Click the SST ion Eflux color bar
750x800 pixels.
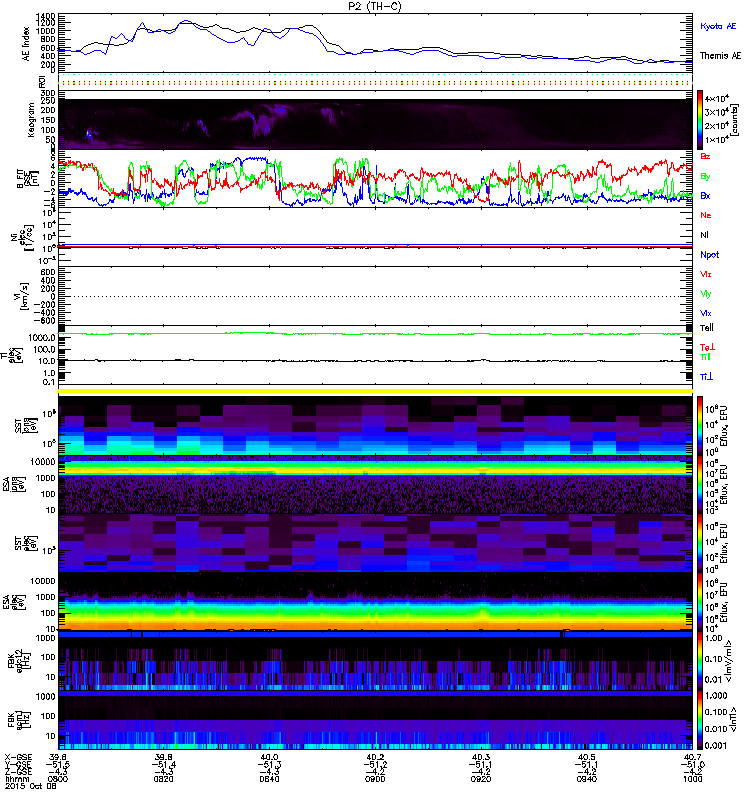[700, 426]
